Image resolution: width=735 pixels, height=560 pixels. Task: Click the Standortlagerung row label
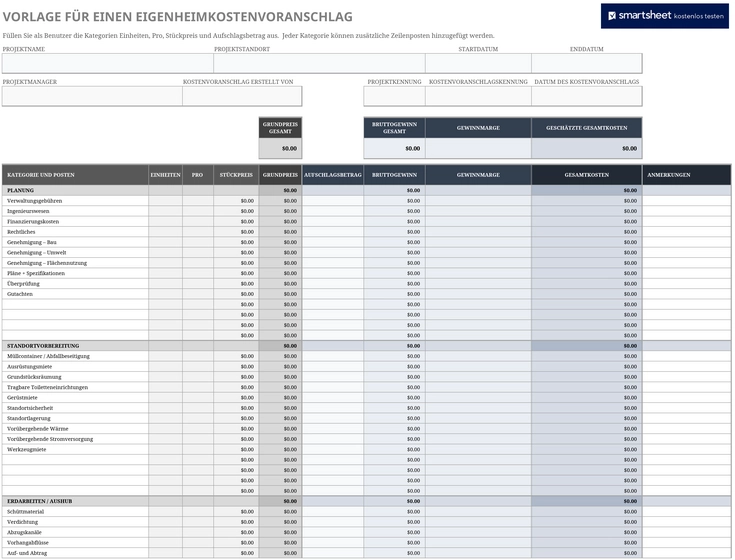click(x=29, y=418)
